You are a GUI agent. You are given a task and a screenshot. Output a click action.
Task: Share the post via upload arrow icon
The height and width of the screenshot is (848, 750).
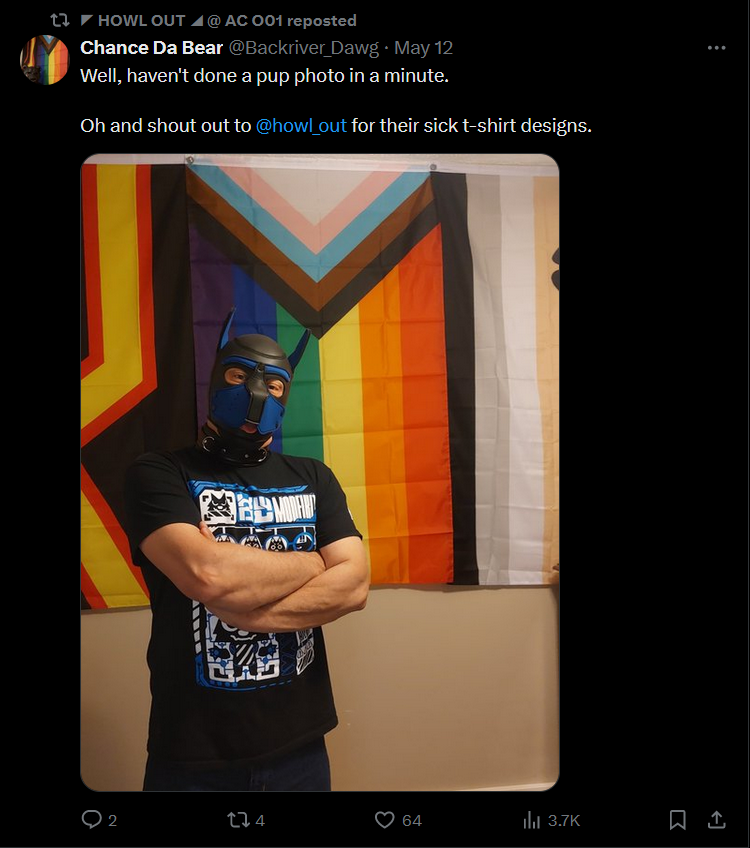tap(716, 820)
